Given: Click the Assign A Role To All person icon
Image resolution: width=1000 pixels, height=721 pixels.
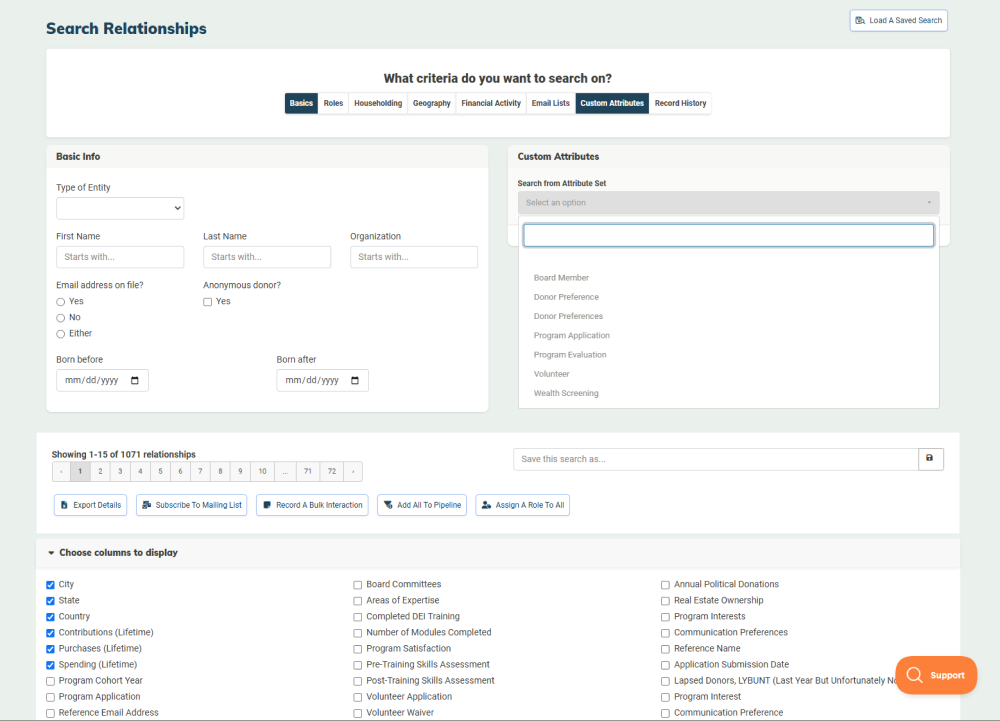Looking at the screenshot, I should pyautogui.click(x=484, y=505).
